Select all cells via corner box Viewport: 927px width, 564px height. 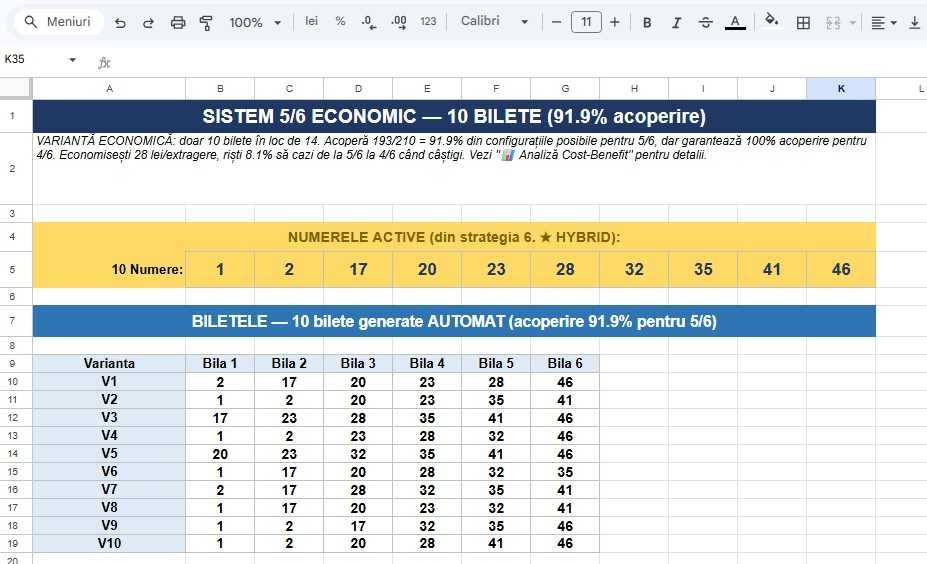click(x=16, y=88)
